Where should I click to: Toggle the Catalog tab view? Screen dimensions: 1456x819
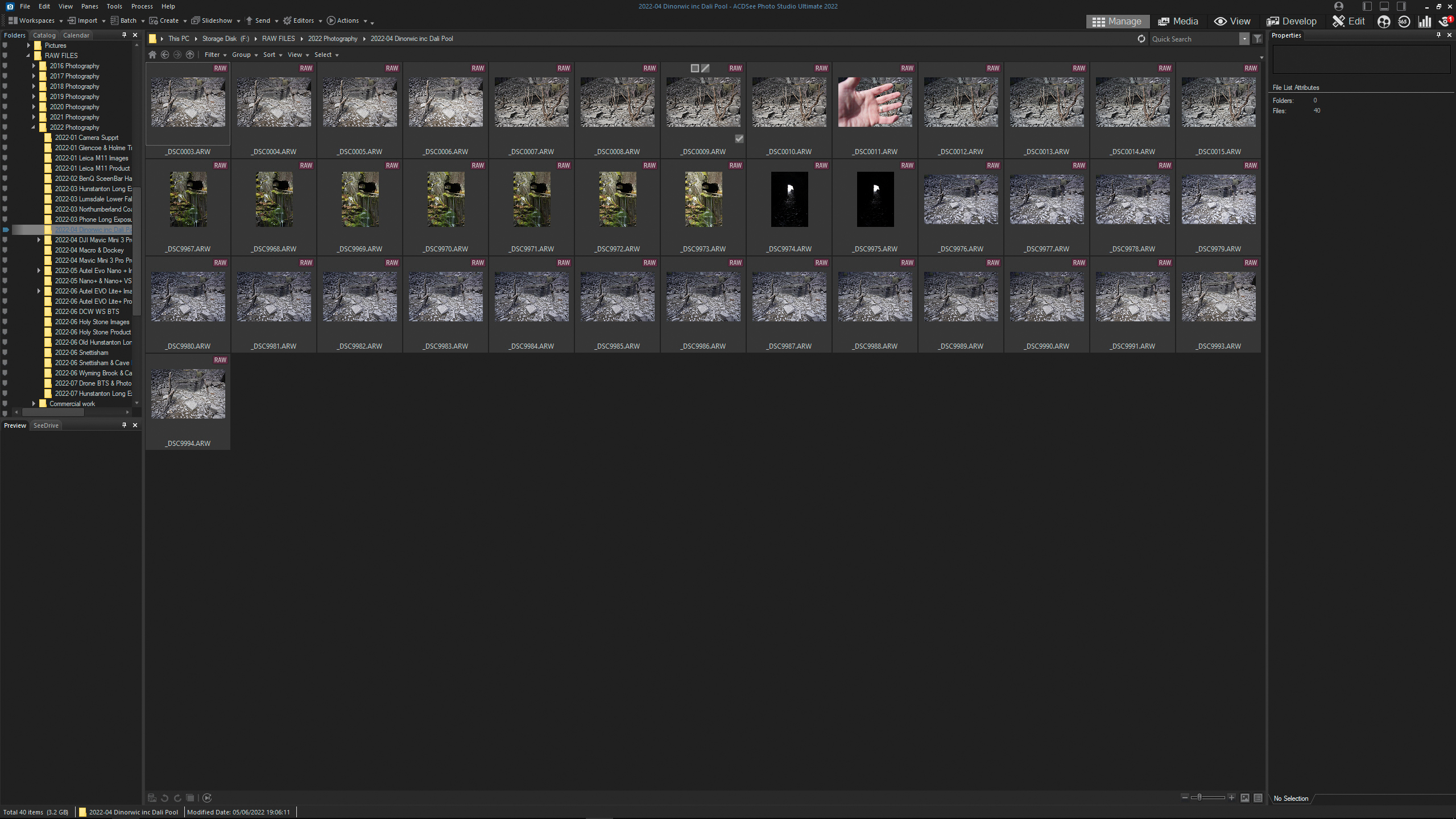coord(44,35)
